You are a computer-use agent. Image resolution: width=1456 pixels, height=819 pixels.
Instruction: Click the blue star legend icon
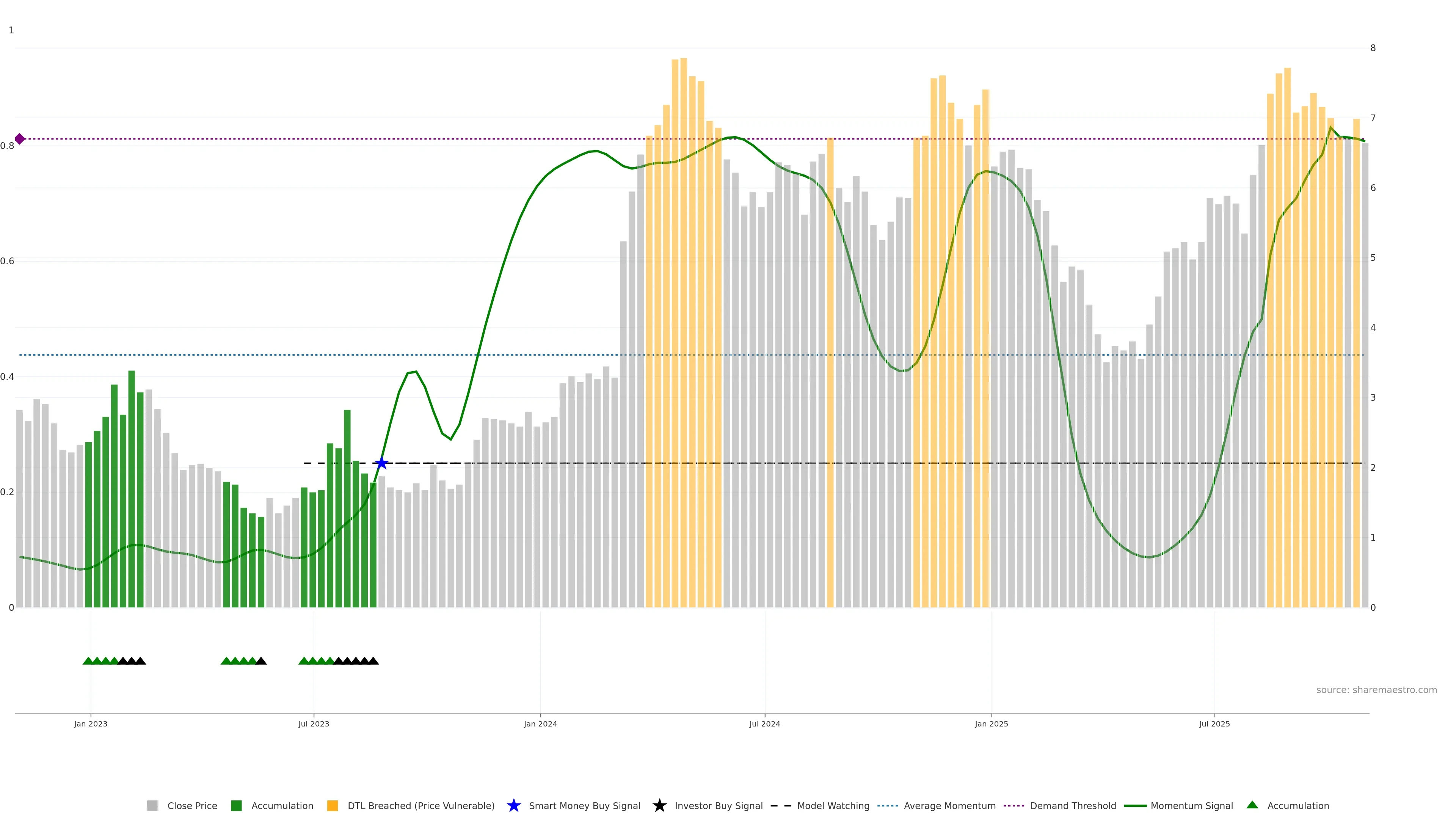pyautogui.click(x=513, y=805)
